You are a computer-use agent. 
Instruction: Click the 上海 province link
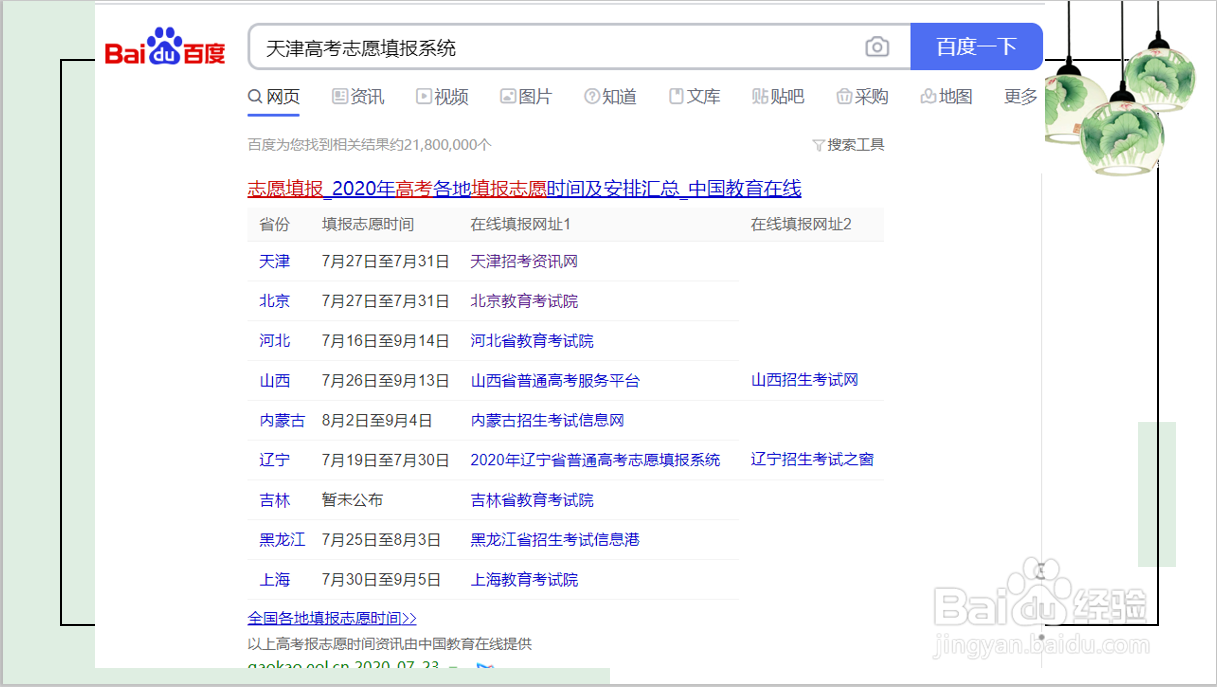274,580
